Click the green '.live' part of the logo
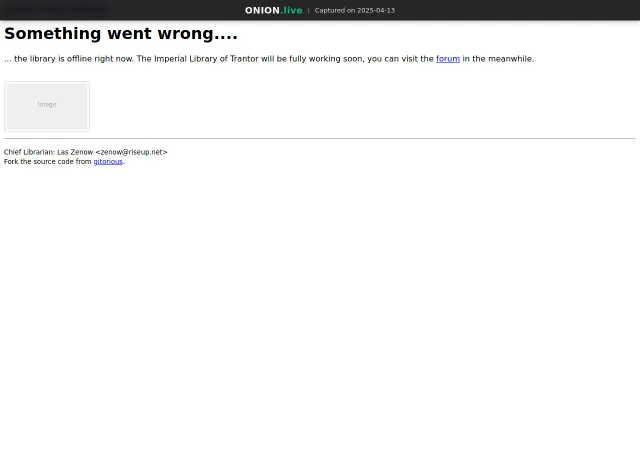 click(x=291, y=10)
